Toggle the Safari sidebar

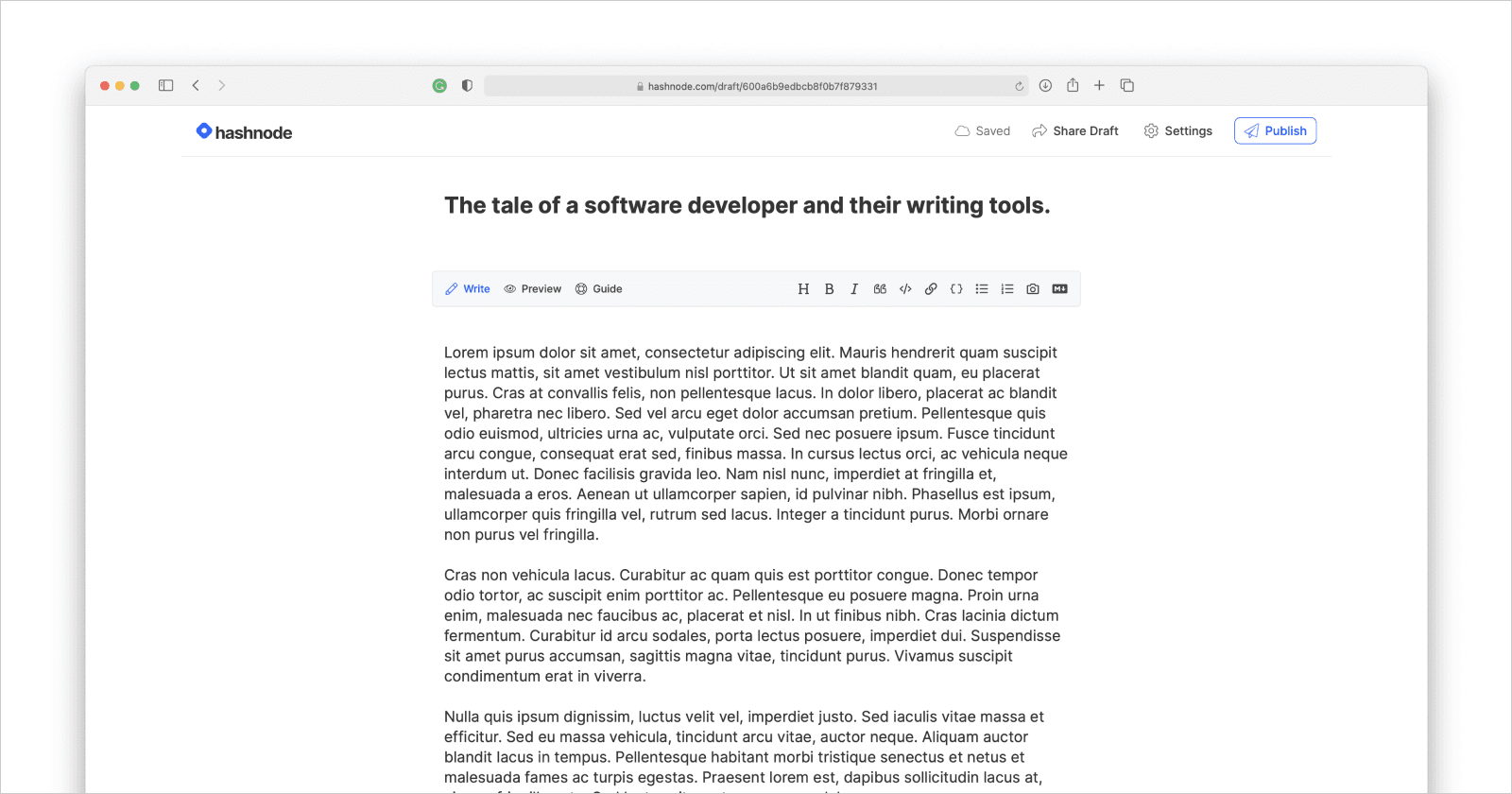(166, 86)
